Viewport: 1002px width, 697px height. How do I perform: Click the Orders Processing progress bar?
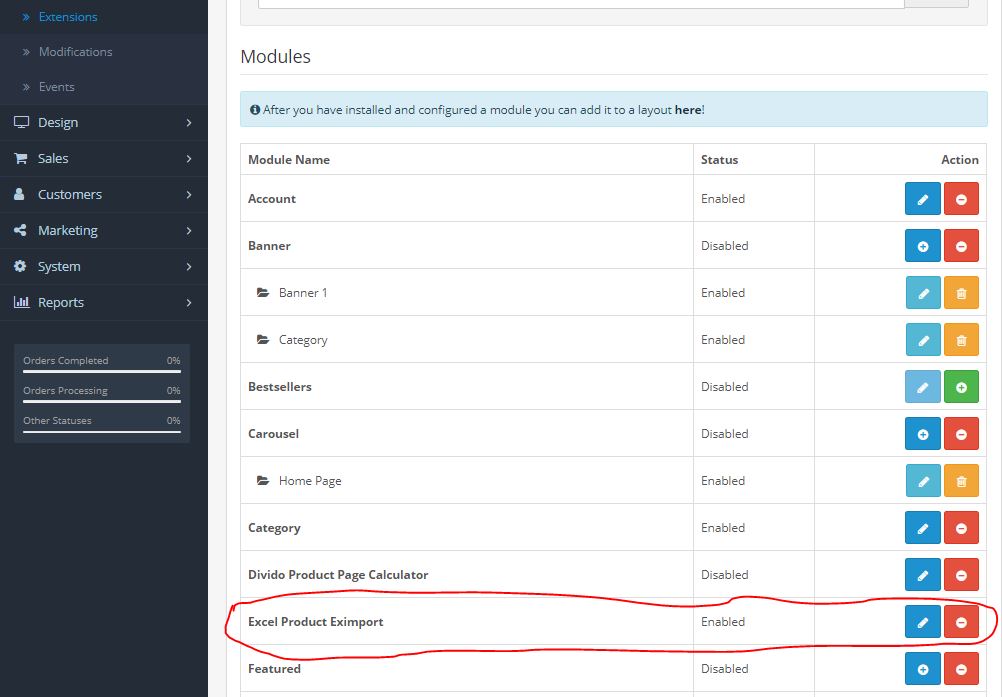(102, 401)
